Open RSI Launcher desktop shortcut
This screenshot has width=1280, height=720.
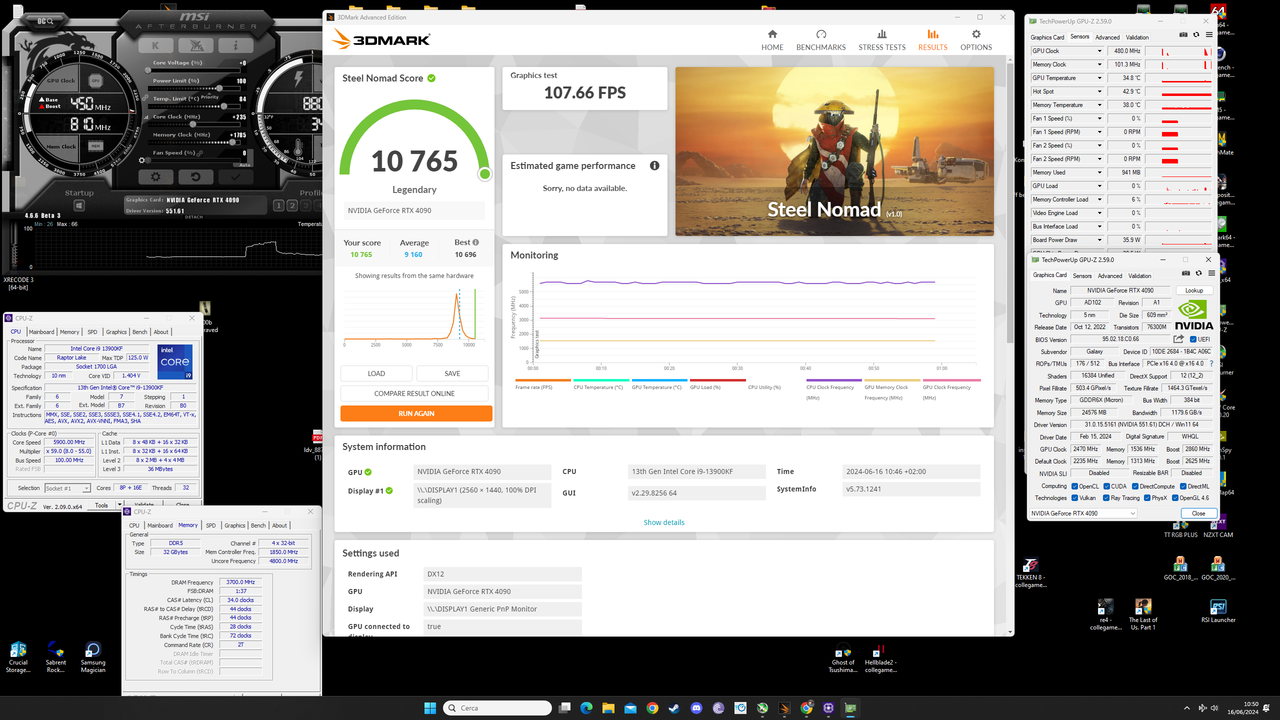click(x=1218, y=611)
